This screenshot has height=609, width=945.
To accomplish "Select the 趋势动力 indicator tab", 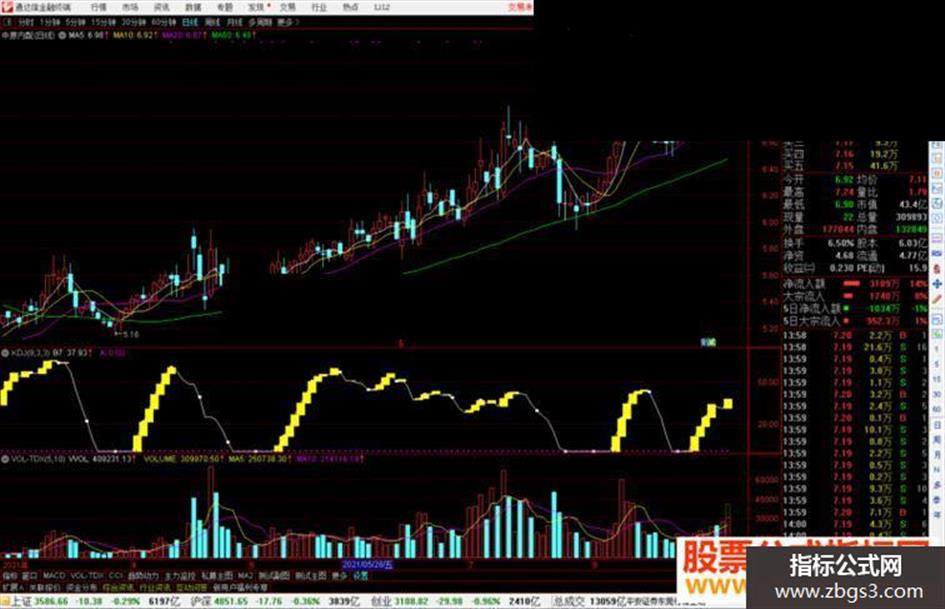I will click(x=143, y=576).
